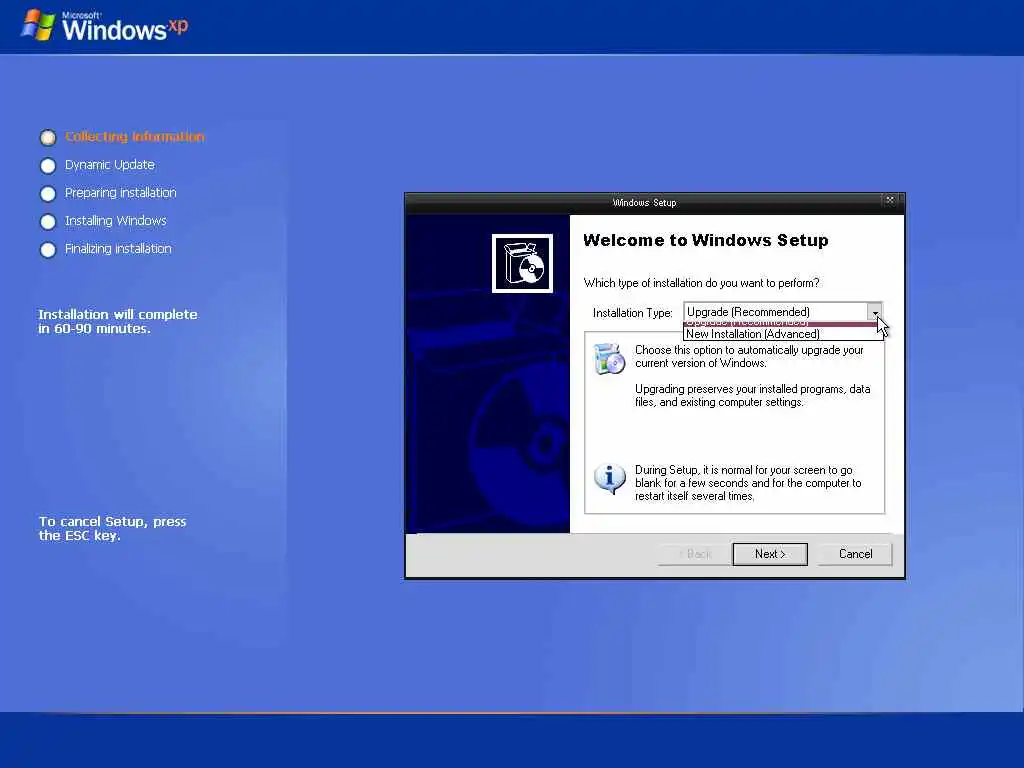The height and width of the screenshot is (768, 1024).
Task: Click the setup box and CD icon
Action: (x=522, y=263)
